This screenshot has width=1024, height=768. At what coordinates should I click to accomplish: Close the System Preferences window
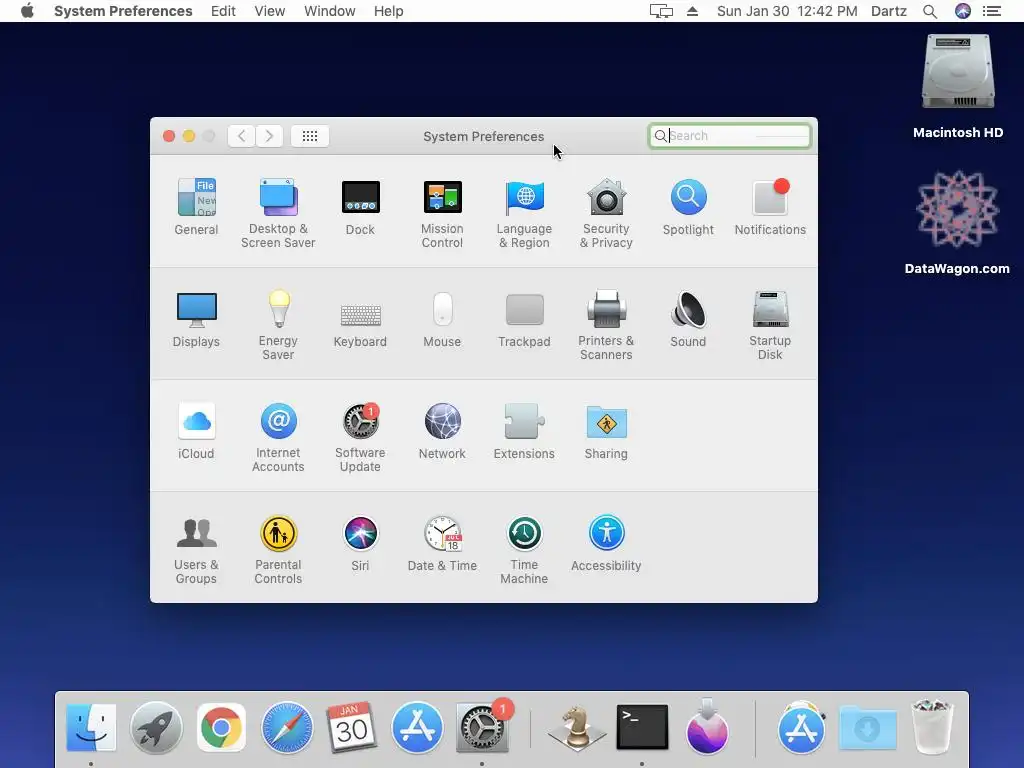click(x=168, y=136)
